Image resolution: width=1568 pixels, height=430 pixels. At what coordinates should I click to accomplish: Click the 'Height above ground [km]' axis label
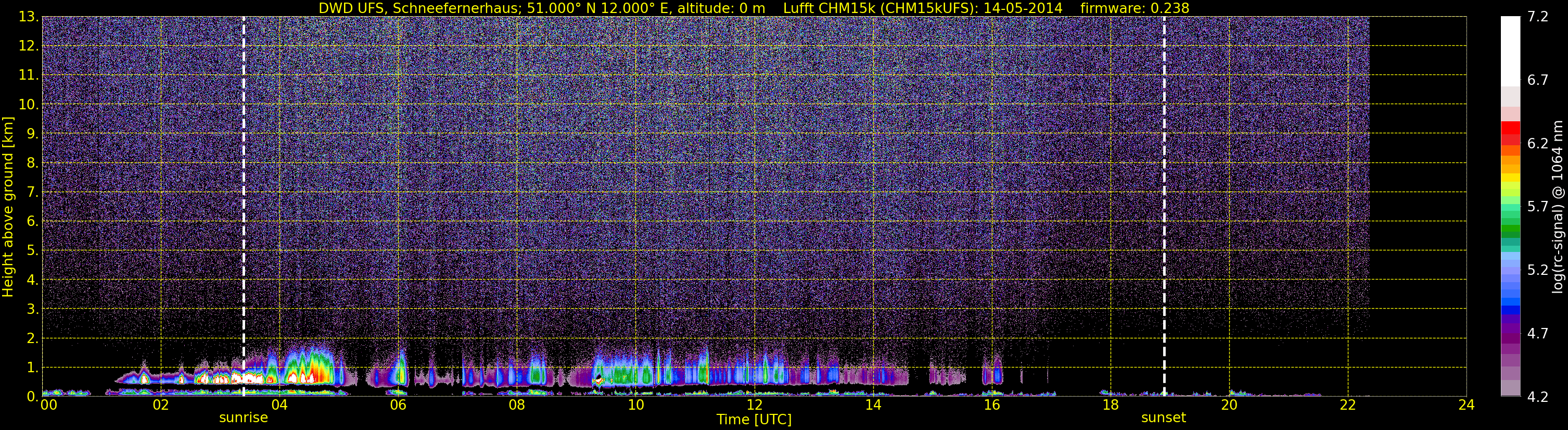click(8, 207)
